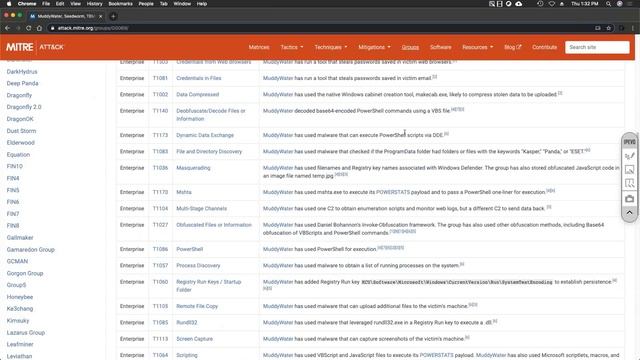Open the Data Compressed technique
This screenshot has height=360, width=640.
(198, 94)
